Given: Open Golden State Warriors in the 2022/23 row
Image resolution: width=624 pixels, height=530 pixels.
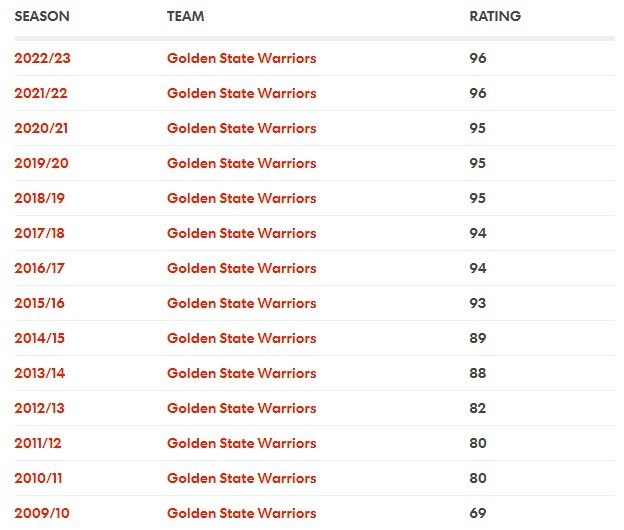Looking at the screenshot, I should pyautogui.click(x=241, y=58).
